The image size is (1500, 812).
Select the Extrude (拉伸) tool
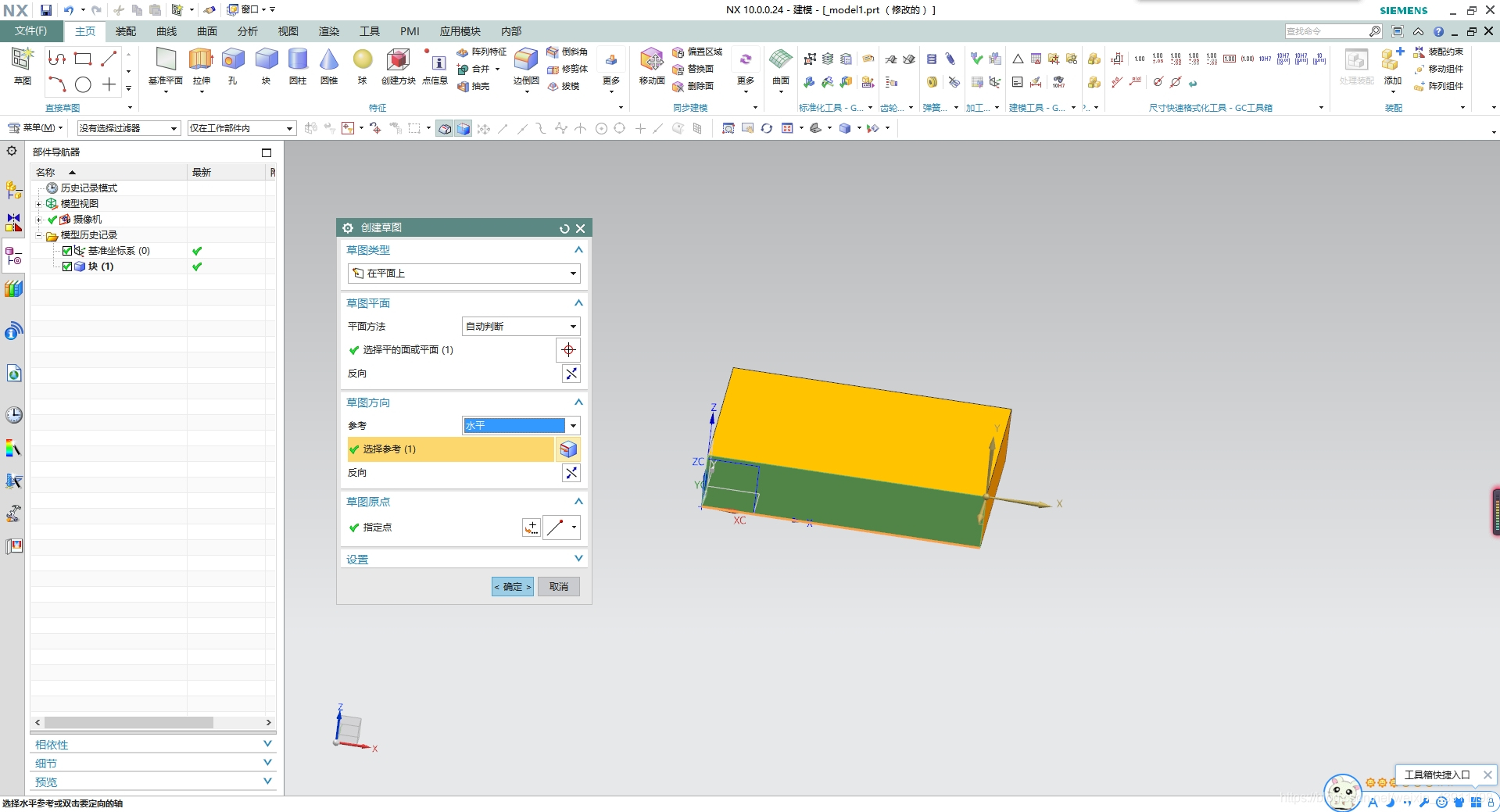pos(201,65)
